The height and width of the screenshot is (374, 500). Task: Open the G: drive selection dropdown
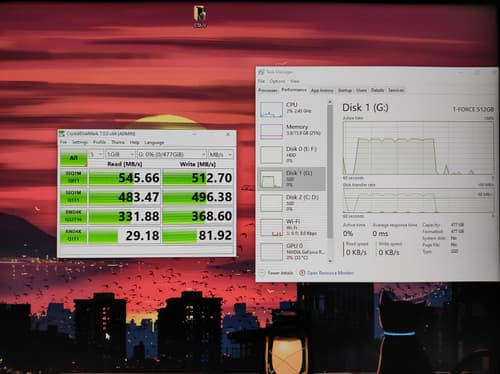click(x=172, y=154)
